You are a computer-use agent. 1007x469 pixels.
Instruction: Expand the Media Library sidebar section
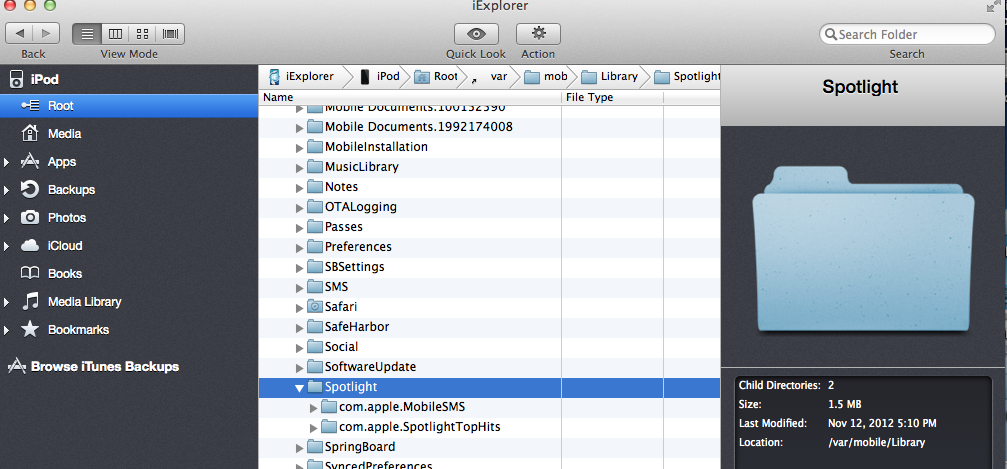tap(6, 302)
